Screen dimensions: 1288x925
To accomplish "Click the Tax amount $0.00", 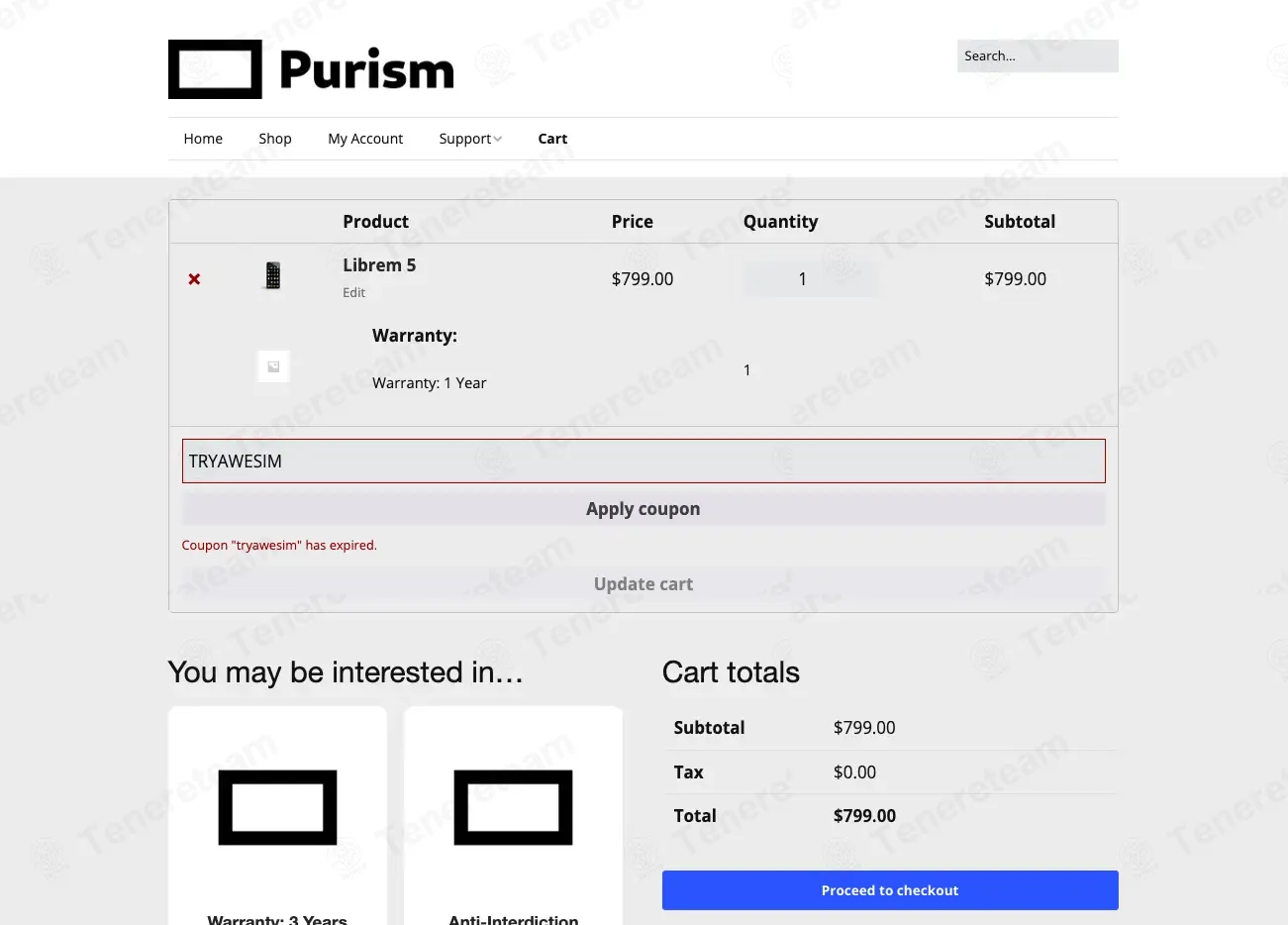I will click(x=854, y=772).
